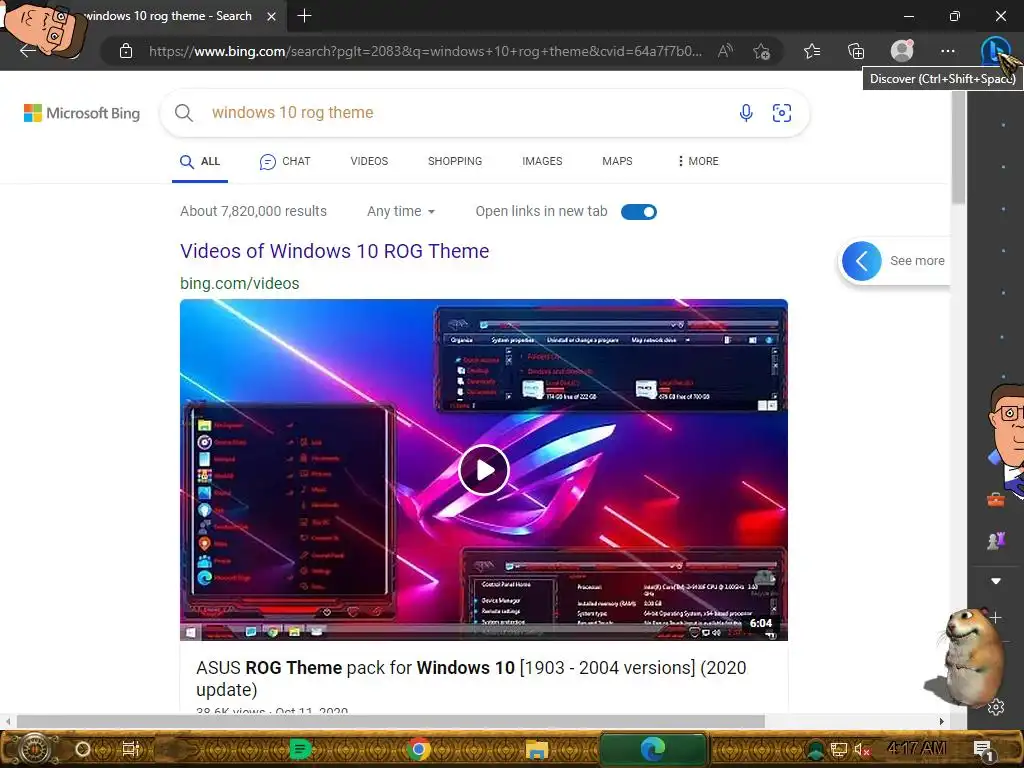This screenshot has width=1024, height=768.
Task: Play the ROG theme video
Action: pos(484,470)
